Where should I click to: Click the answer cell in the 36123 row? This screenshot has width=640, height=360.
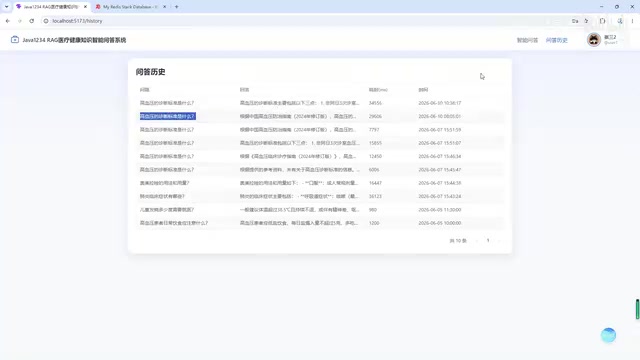299,196
